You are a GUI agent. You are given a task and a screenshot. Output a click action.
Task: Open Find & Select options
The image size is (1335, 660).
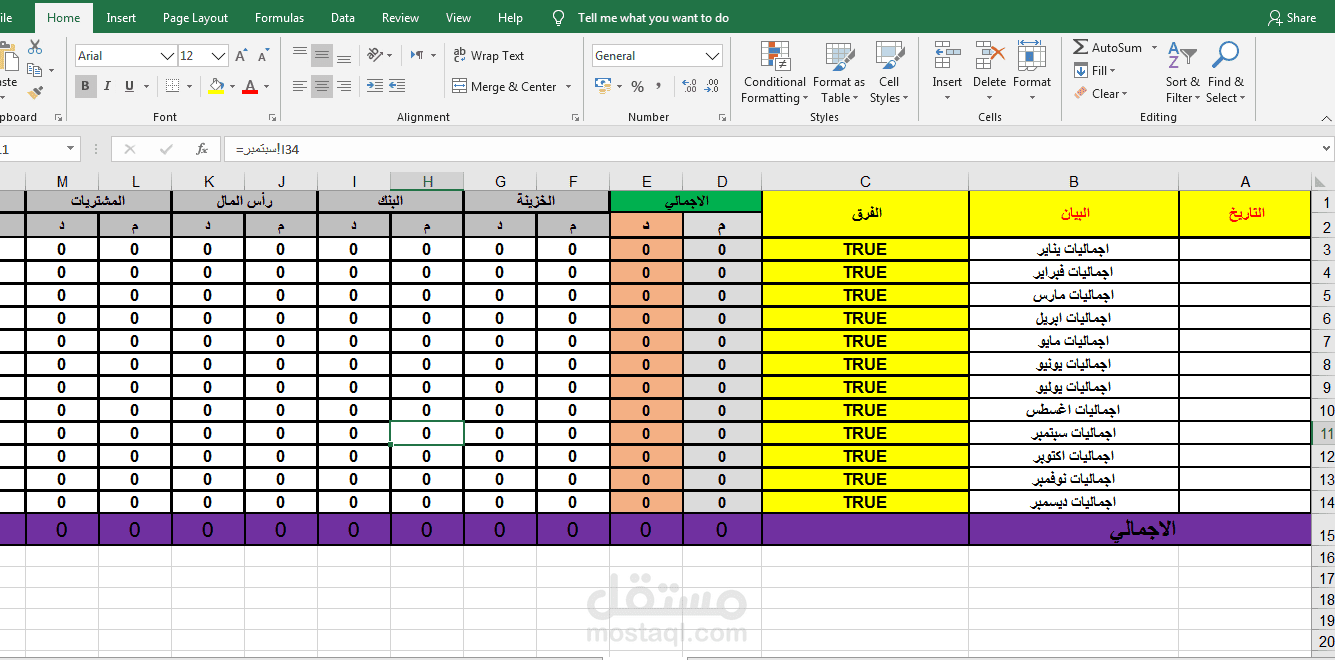click(1225, 72)
